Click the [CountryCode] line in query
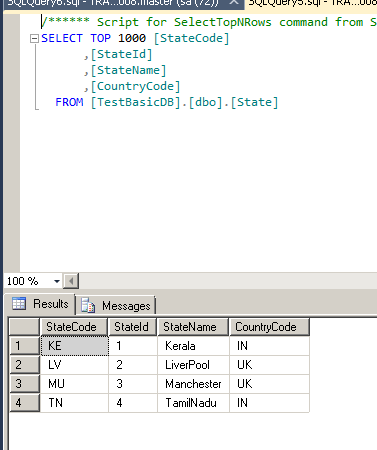This screenshot has height=450, width=377. [x=132, y=86]
